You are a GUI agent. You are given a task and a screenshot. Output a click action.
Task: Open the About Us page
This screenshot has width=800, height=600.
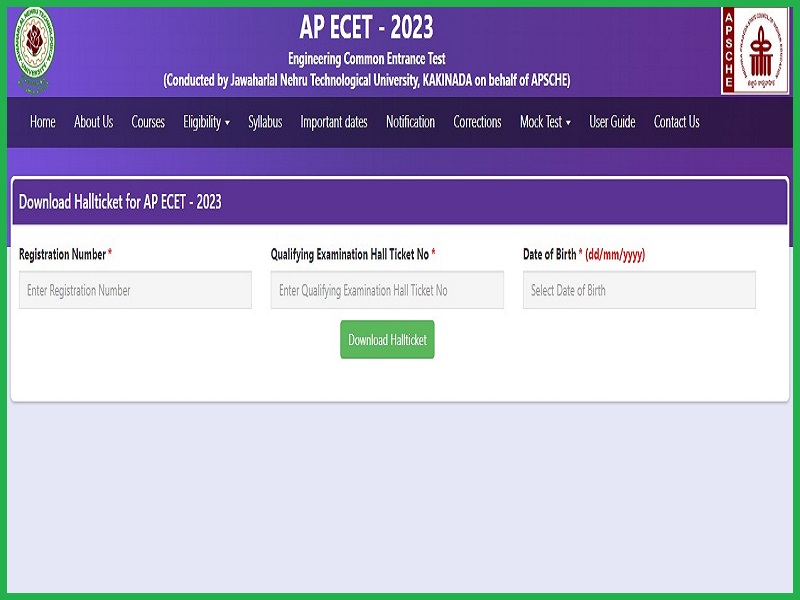tap(93, 122)
